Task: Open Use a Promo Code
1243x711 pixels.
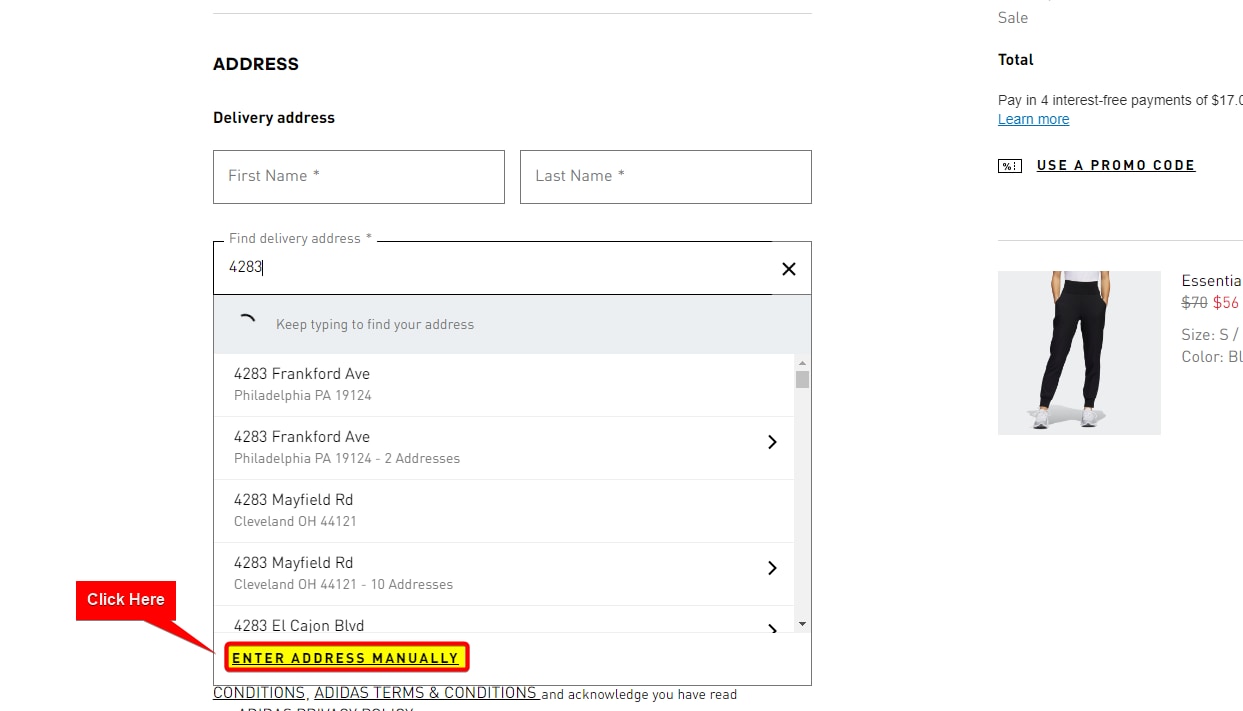Action: point(1116,166)
